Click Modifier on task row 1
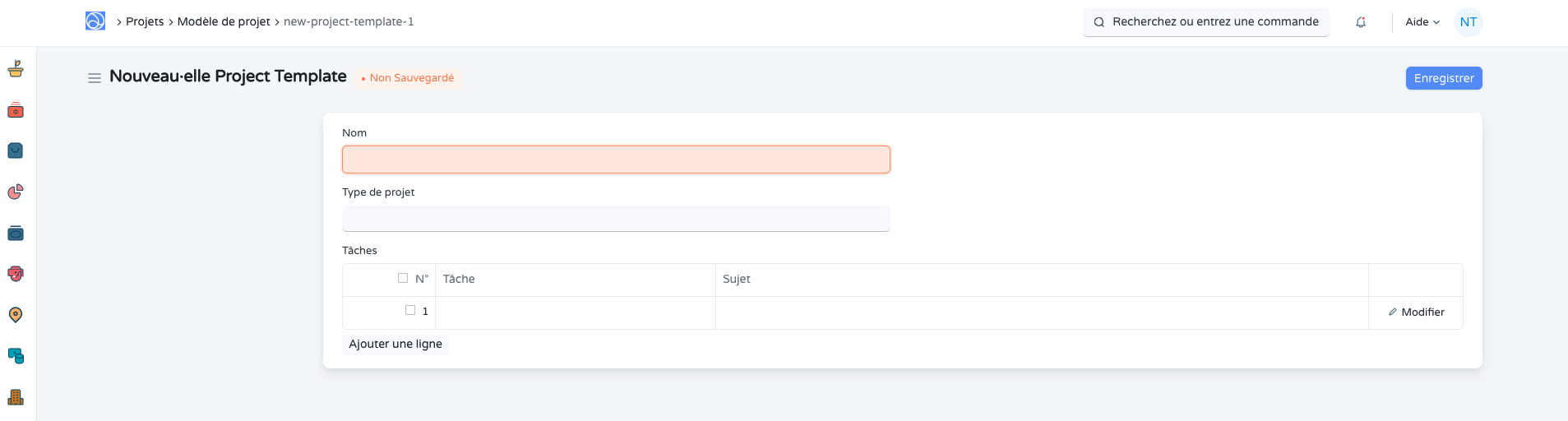This screenshot has width=1568, height=421. [x=1416, y=312]
